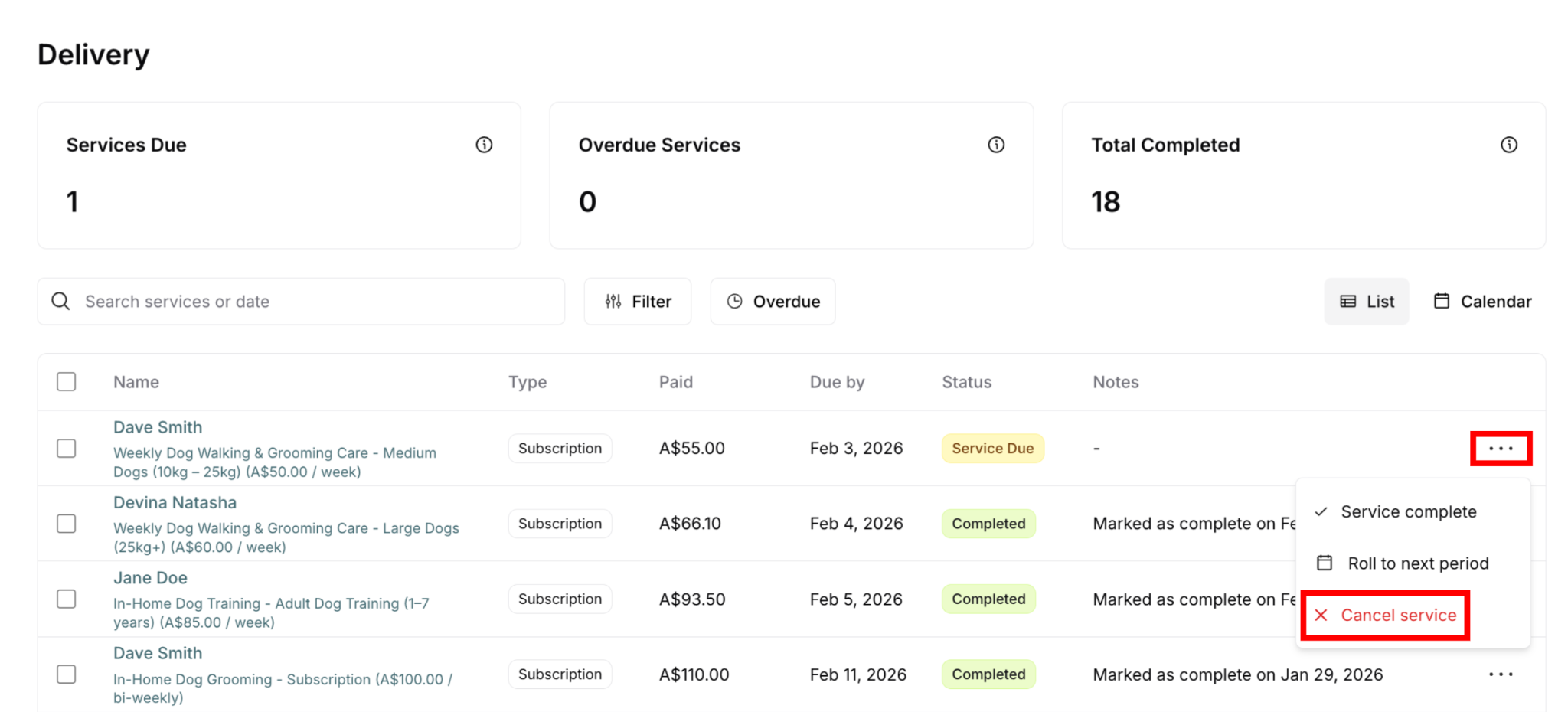The image size is (1568, 712).
Task: Open In-Home Dog Grooming Subscription service link
Action: tap(283, 688)
